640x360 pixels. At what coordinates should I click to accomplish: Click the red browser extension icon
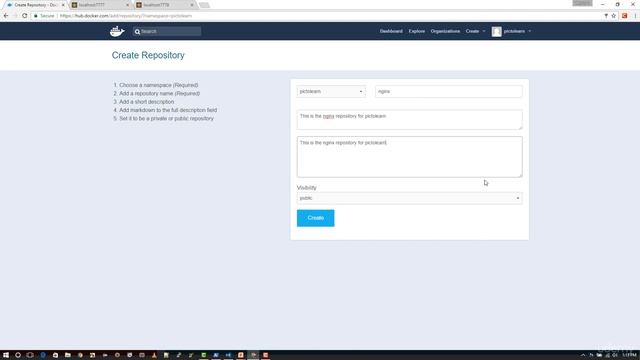coord(624,16)
